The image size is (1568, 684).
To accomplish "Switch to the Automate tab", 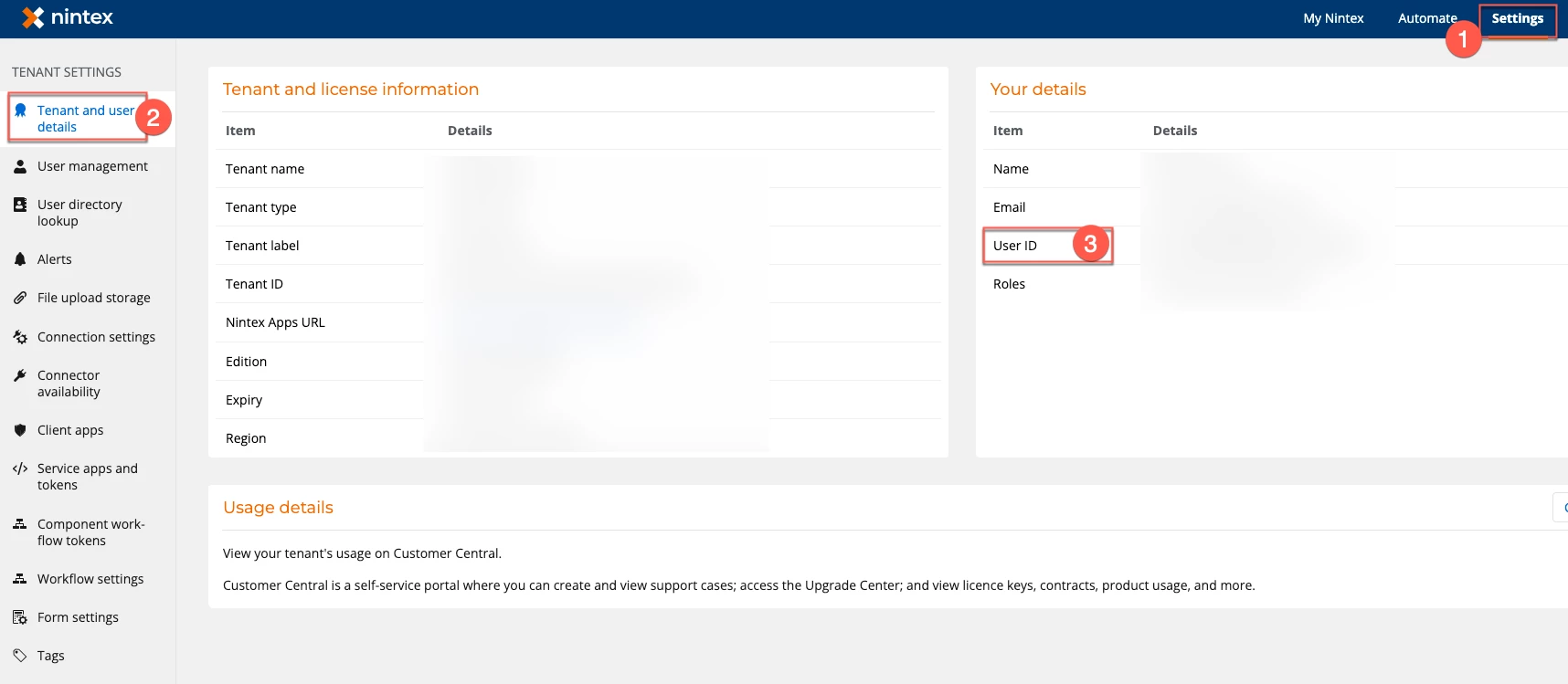I will pos(1427,18).
